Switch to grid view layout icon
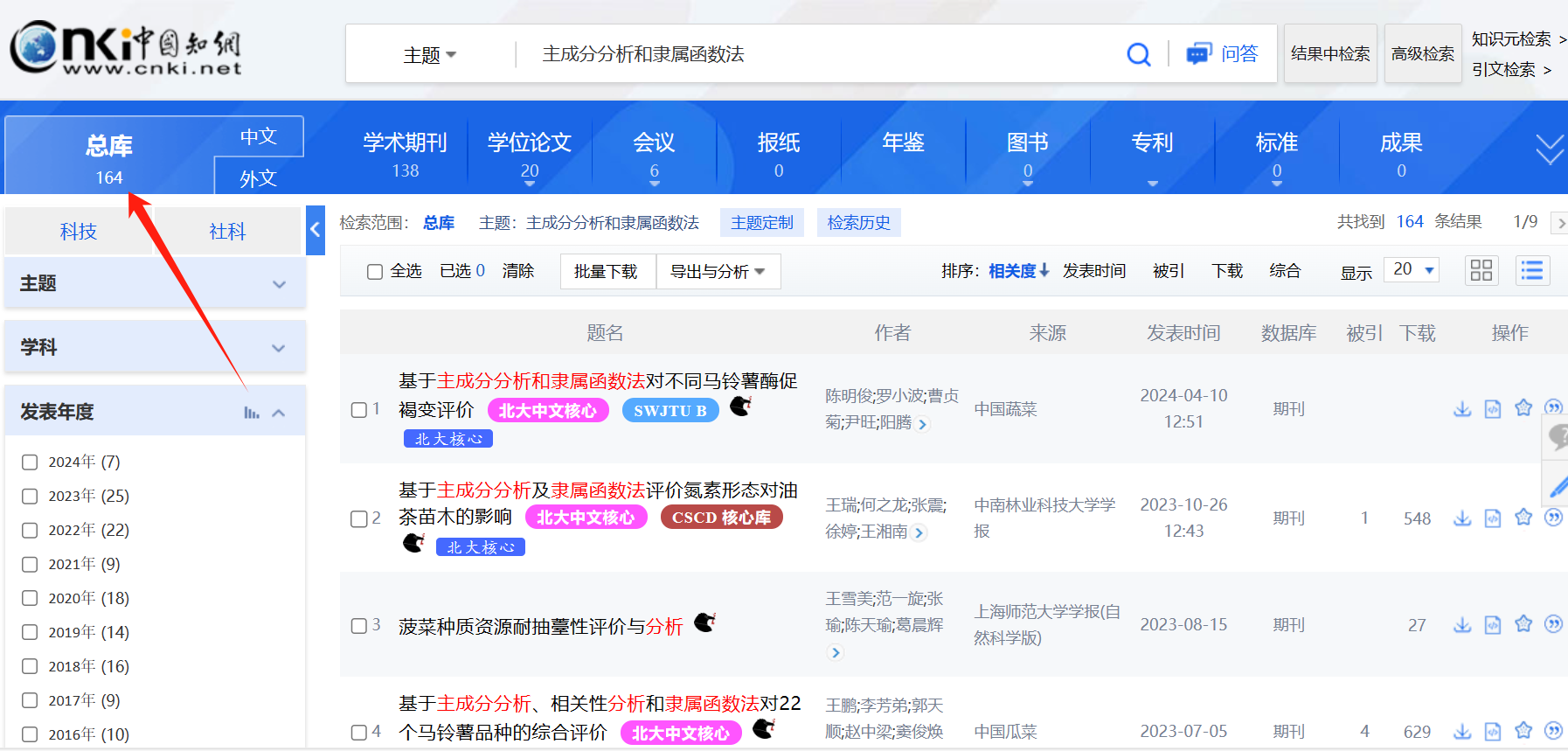Viewport: 1568px width, 751px height. [1481, 270]
